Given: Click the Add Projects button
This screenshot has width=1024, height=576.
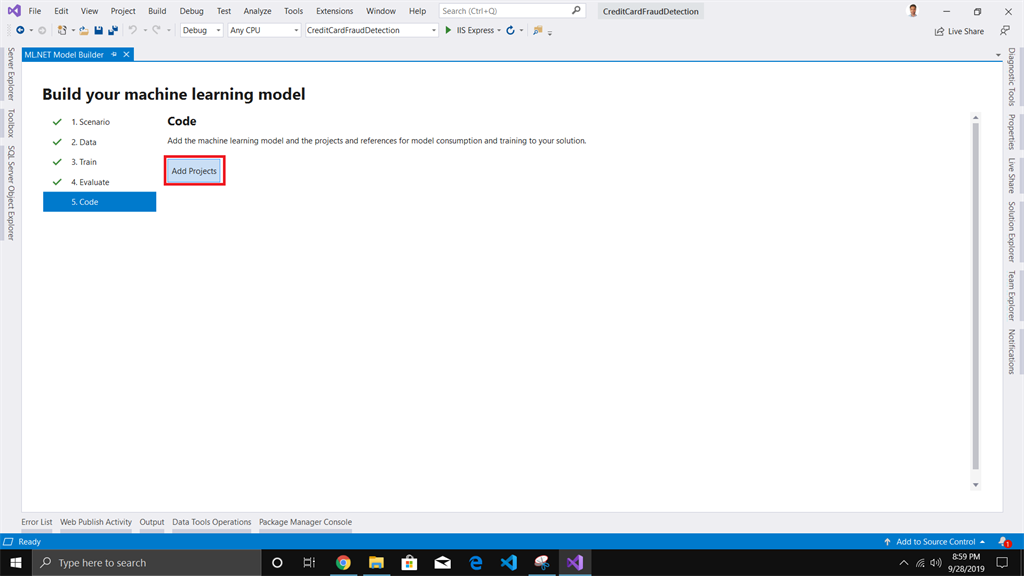Looking at the screenshot, I should coord(194,170).
